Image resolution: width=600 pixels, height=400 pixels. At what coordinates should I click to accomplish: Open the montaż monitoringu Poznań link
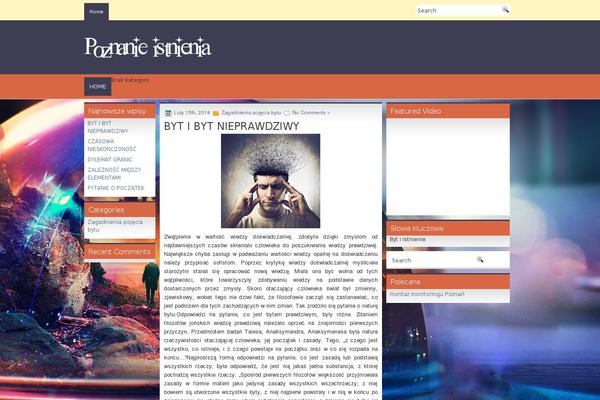click(x=427, y=294)
